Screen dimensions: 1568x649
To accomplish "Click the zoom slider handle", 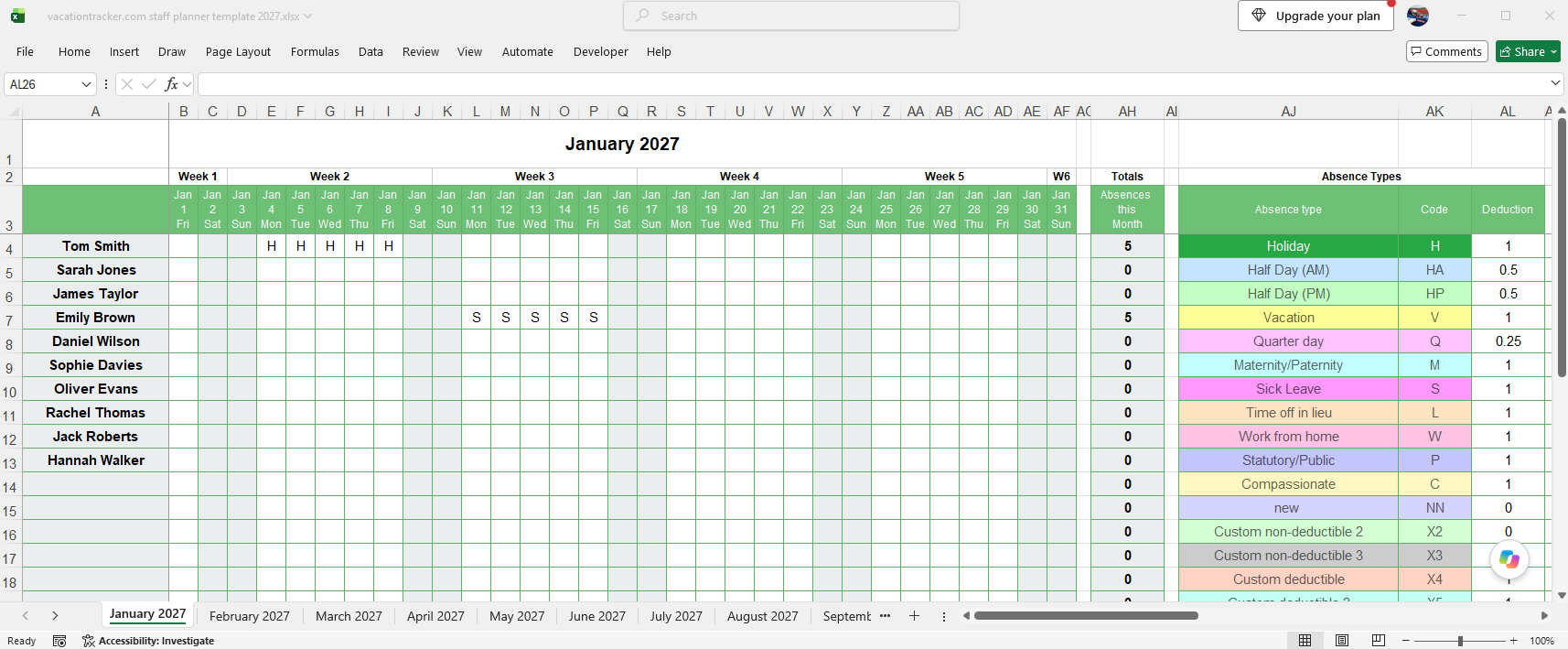I will (x=1460, y=641).
